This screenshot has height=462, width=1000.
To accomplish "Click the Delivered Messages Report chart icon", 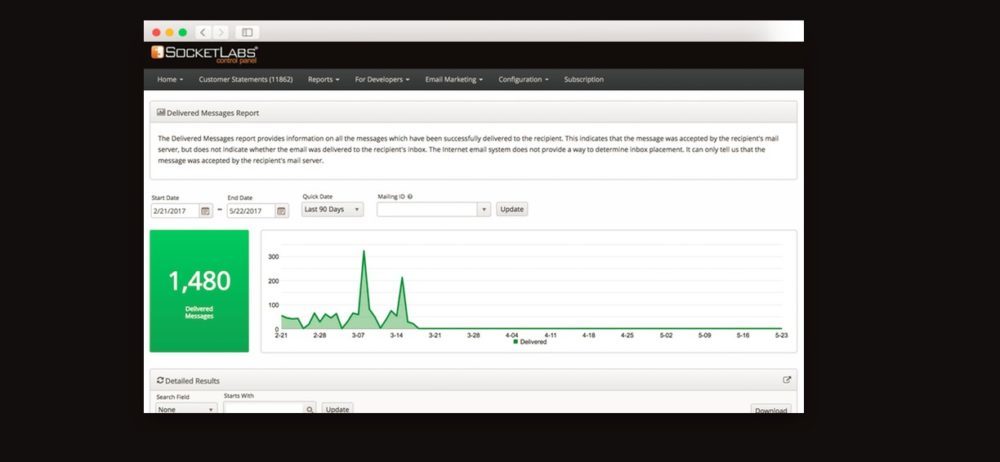I will click(x=161, y=113).
